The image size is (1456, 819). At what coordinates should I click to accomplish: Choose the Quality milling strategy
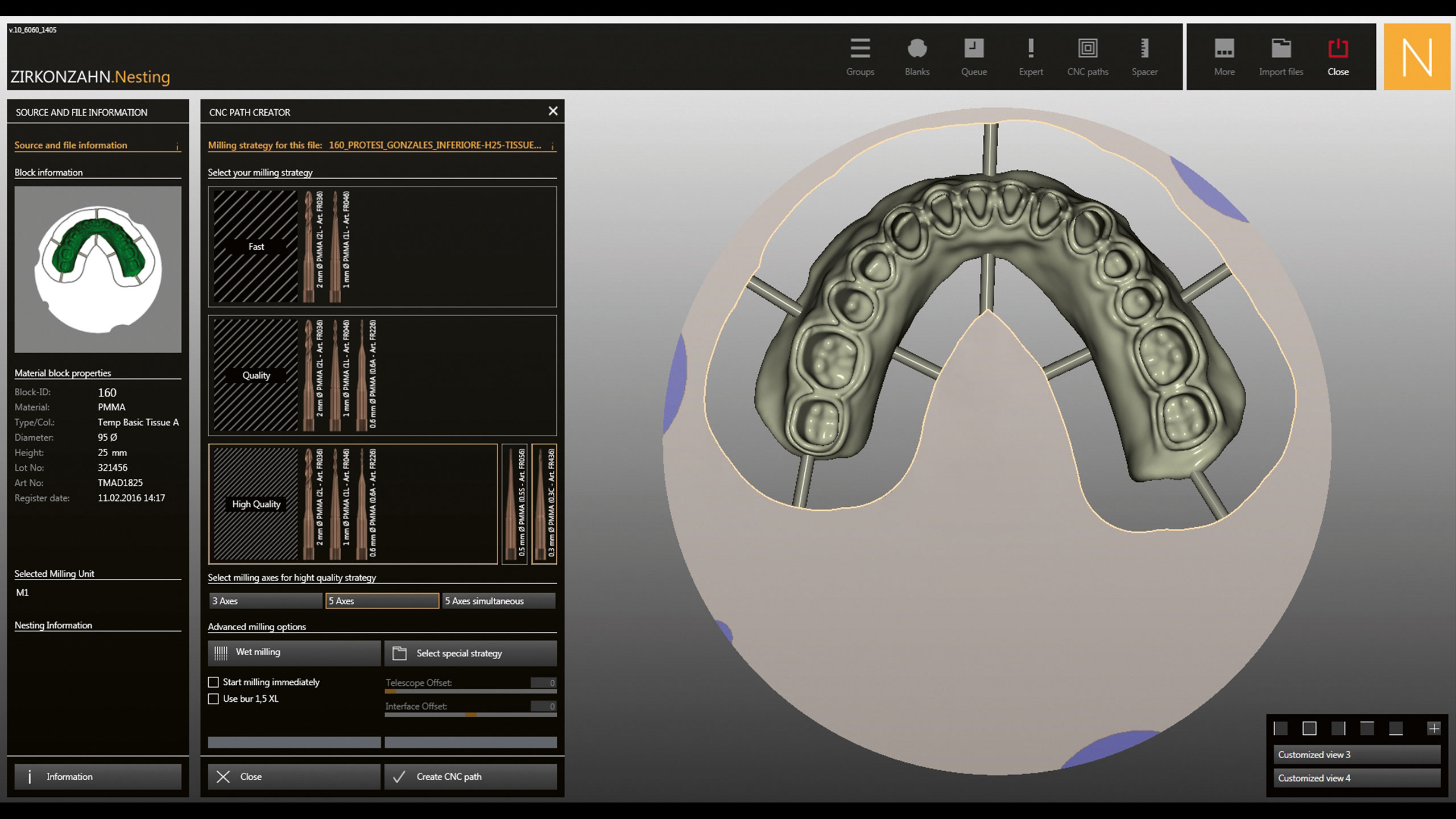[x=256, y=375]
